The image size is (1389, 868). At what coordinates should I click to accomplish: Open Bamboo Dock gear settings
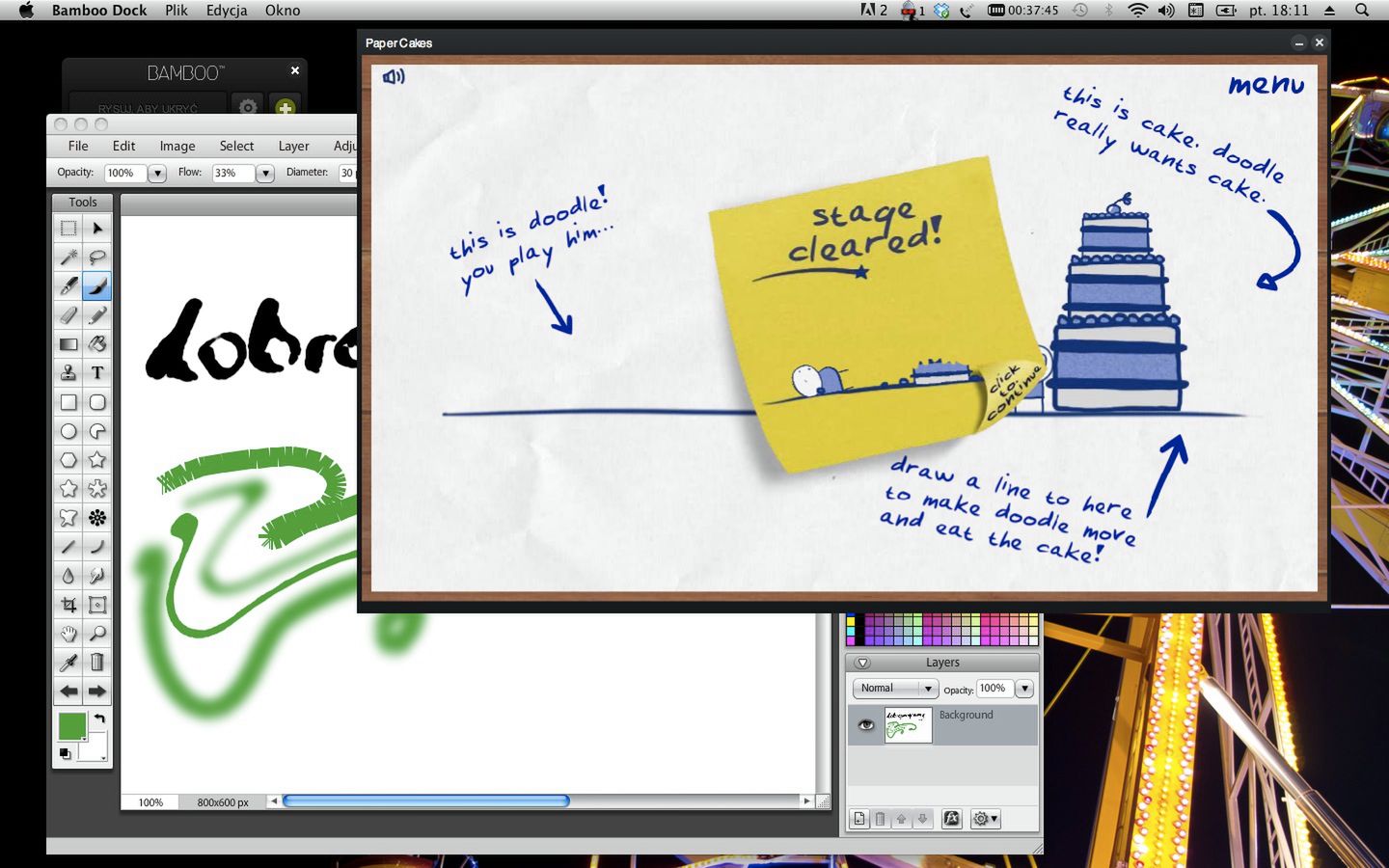tap(248, 108)
